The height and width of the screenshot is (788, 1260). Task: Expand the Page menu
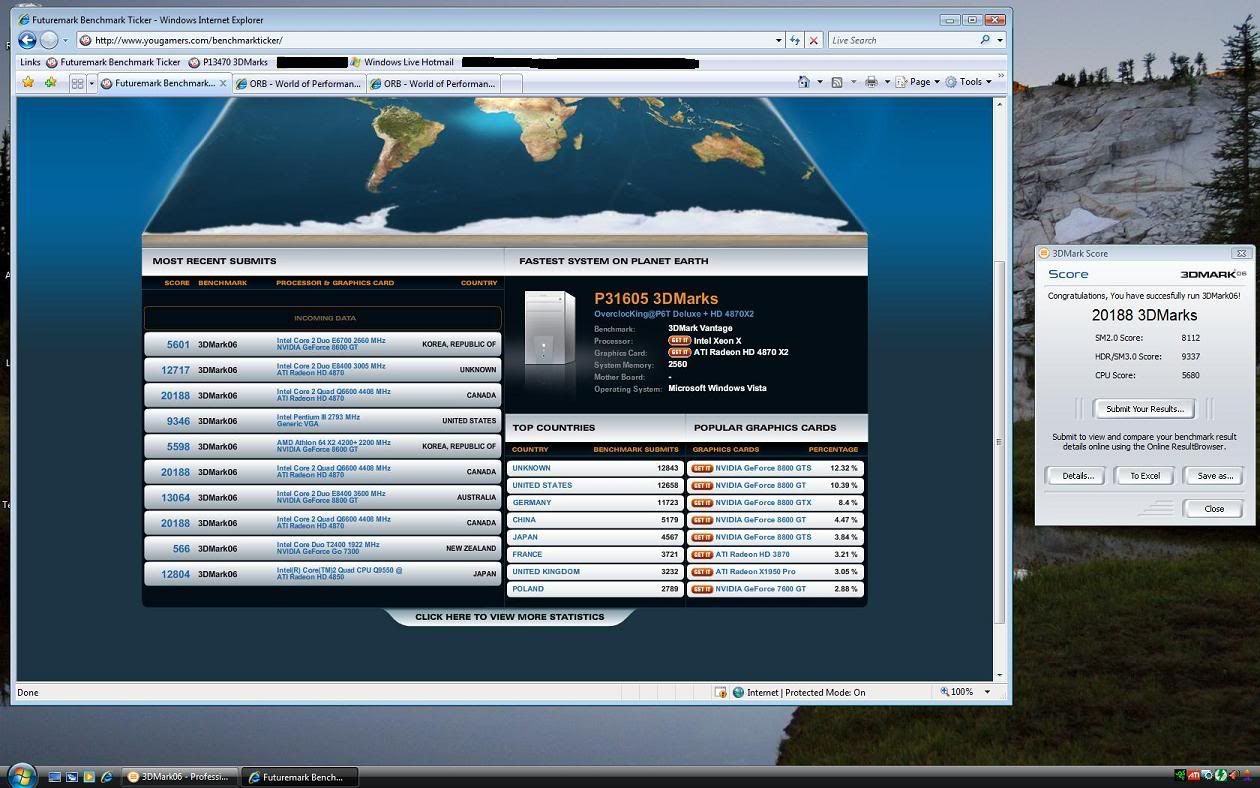click(x=916, y=82)
